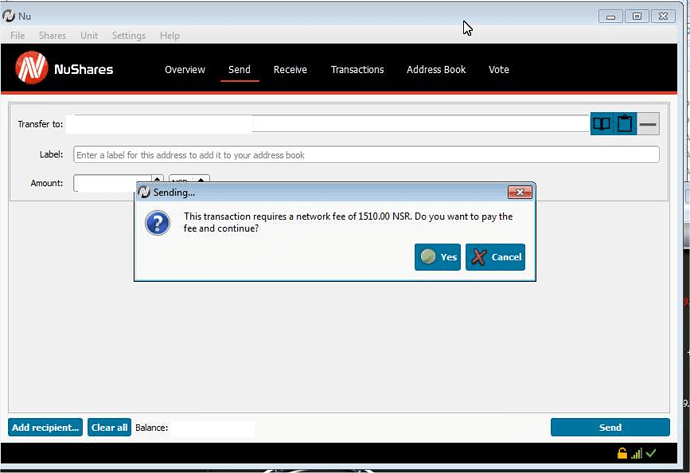Image resolution: width=690 pixels, height=473 pixels.
Task: Switch to the Overview tab
Action: [185, 70]
